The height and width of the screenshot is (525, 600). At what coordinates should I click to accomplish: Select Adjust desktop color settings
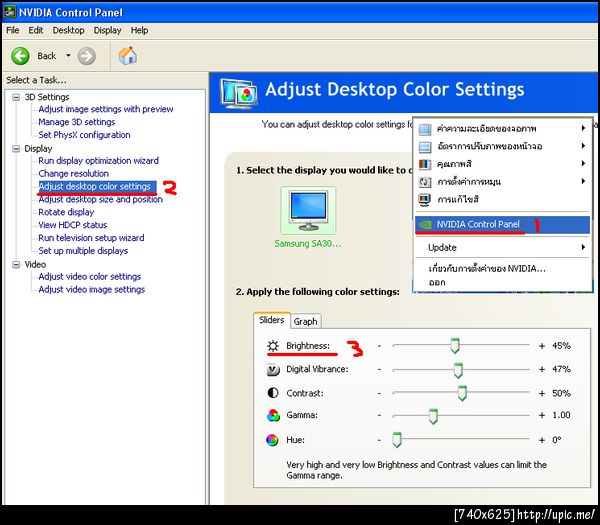[97, 187]
